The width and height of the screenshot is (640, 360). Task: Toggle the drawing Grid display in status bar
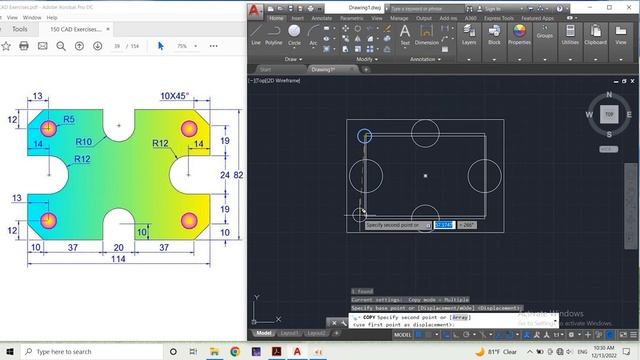pos(419,335)
